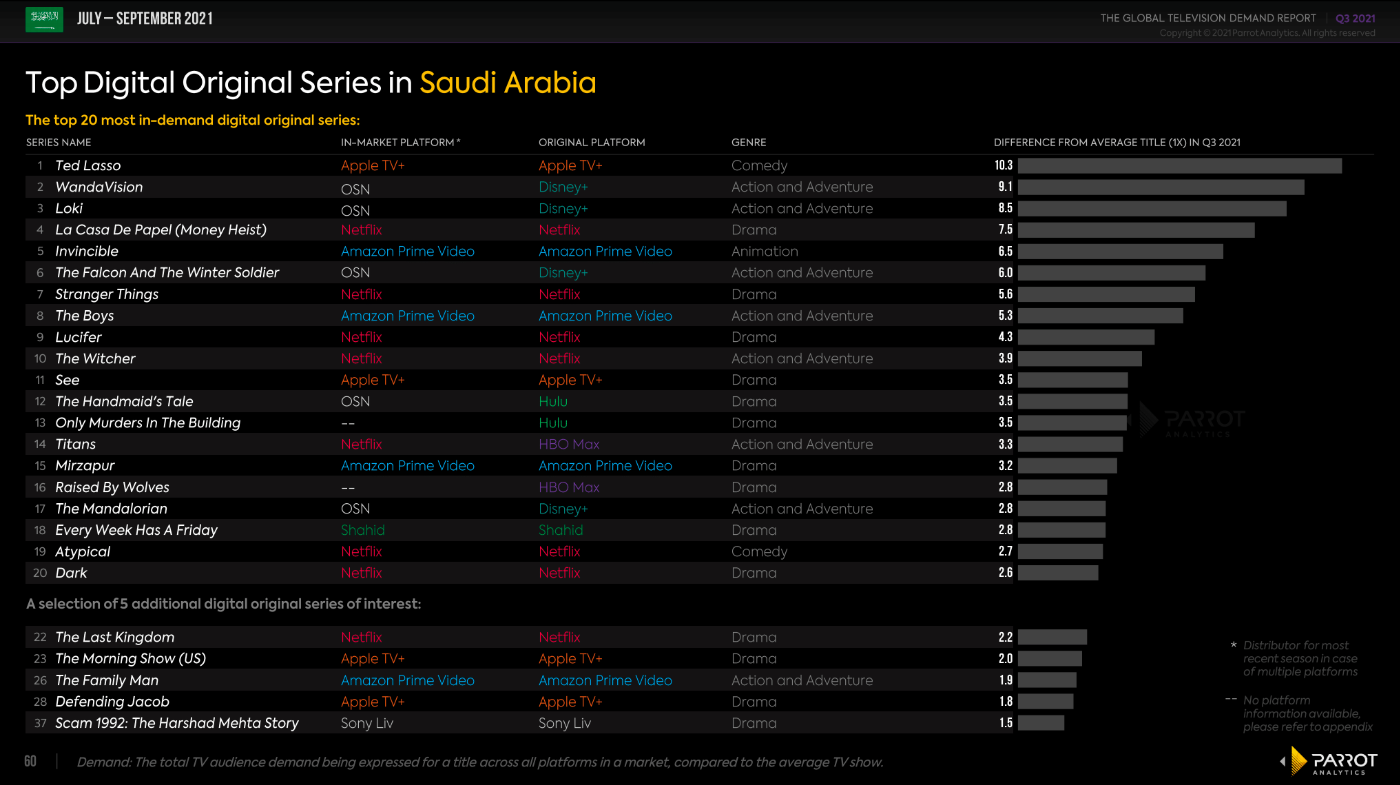
Task: Click Comedy genre for Ted Lasso
Action: (x=759, y=166)
